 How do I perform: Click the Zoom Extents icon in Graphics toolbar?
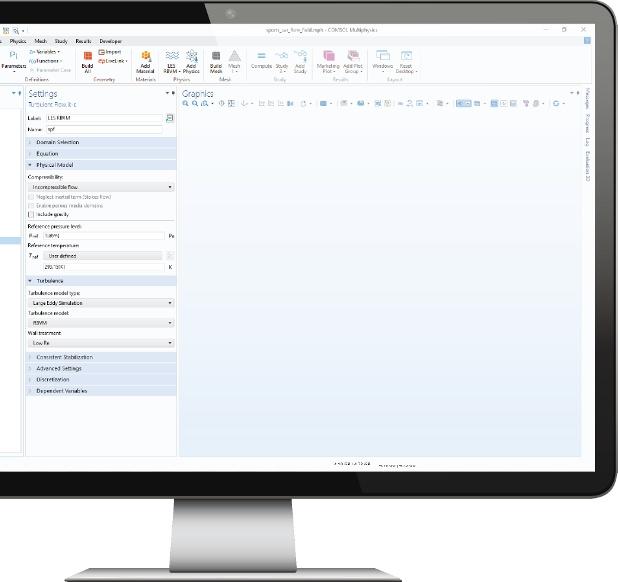231,104
